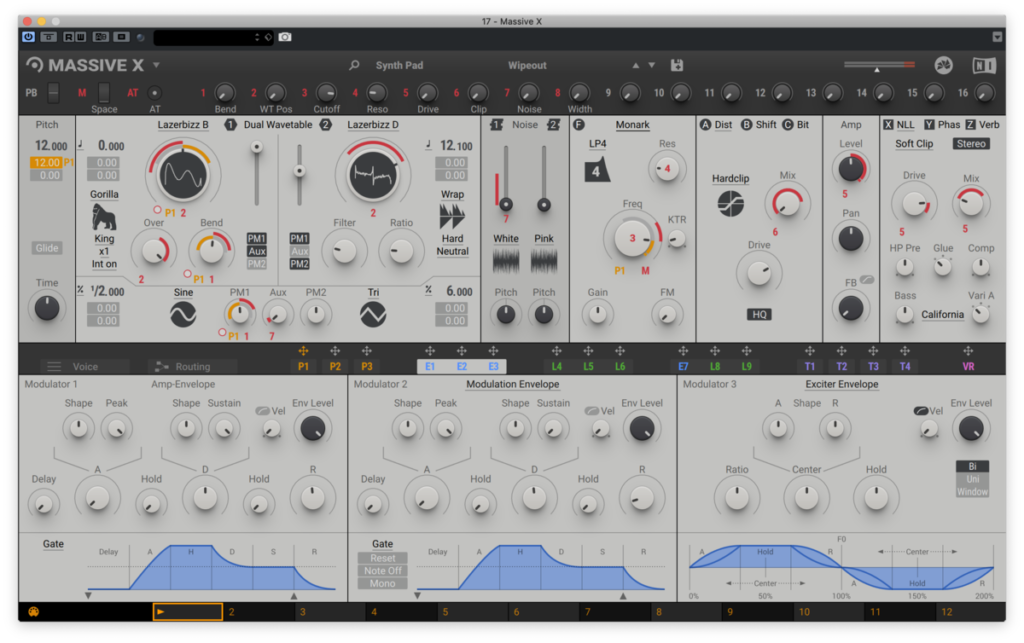Screen dimensions: 1024x643
Task: Open the Lazerbizz D wavetable menu
Action: click(373, 125)
